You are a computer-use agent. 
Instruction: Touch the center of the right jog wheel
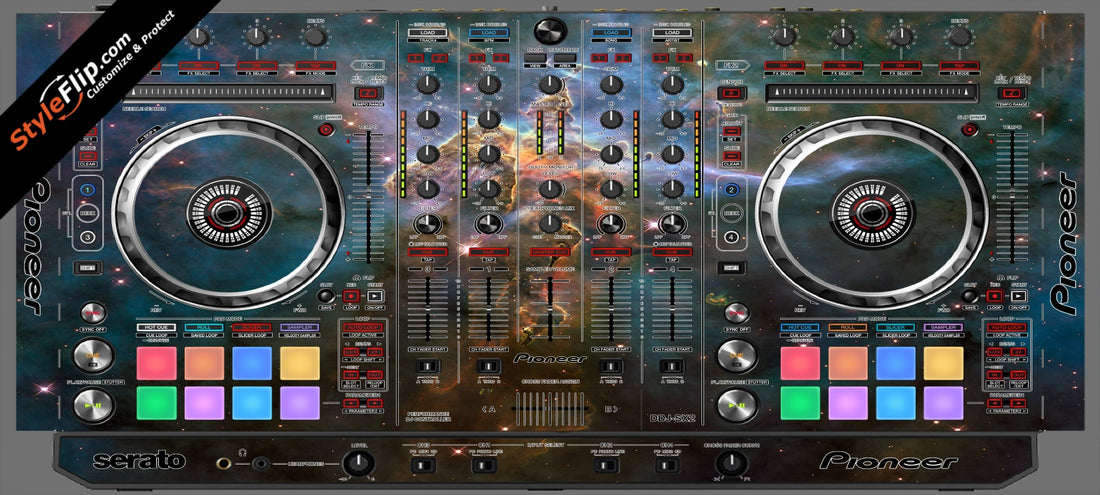point(872,212)
